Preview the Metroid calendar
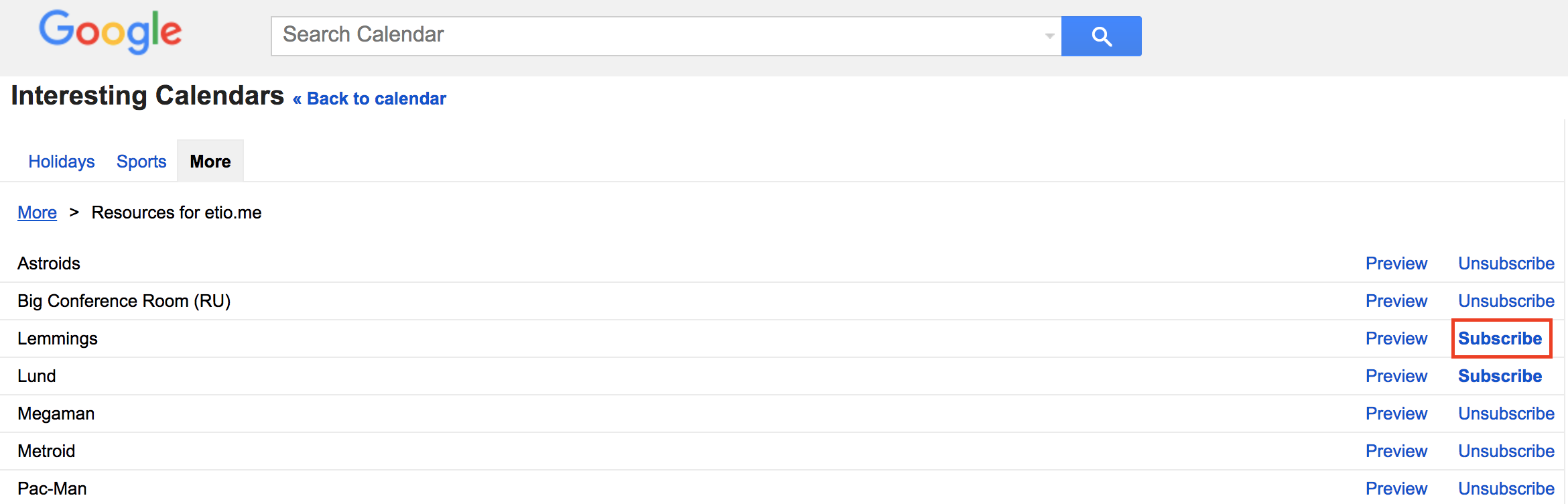Screen dimensions: 1568x504 pos(1396,451)
